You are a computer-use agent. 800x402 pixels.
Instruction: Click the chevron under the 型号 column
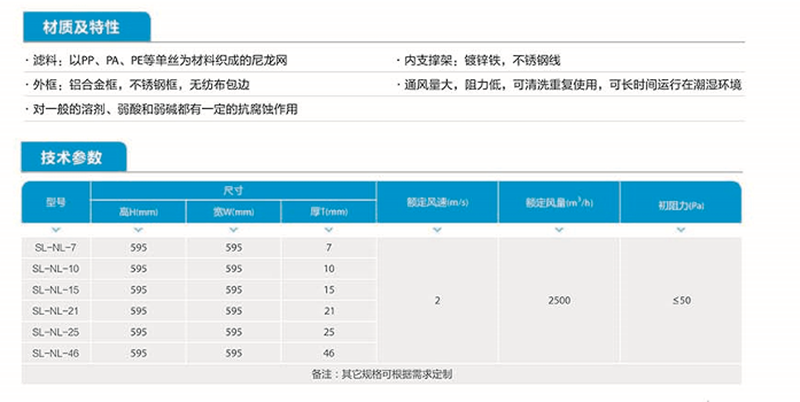(x=55, y=231)
